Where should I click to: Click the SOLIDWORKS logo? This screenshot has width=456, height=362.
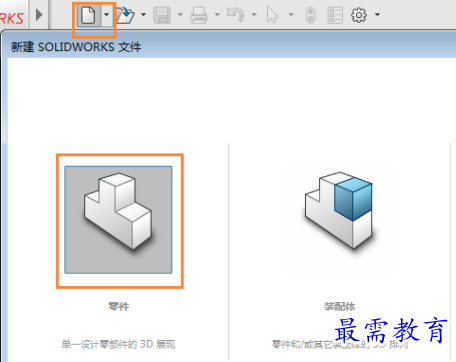[x=12, y=18]
